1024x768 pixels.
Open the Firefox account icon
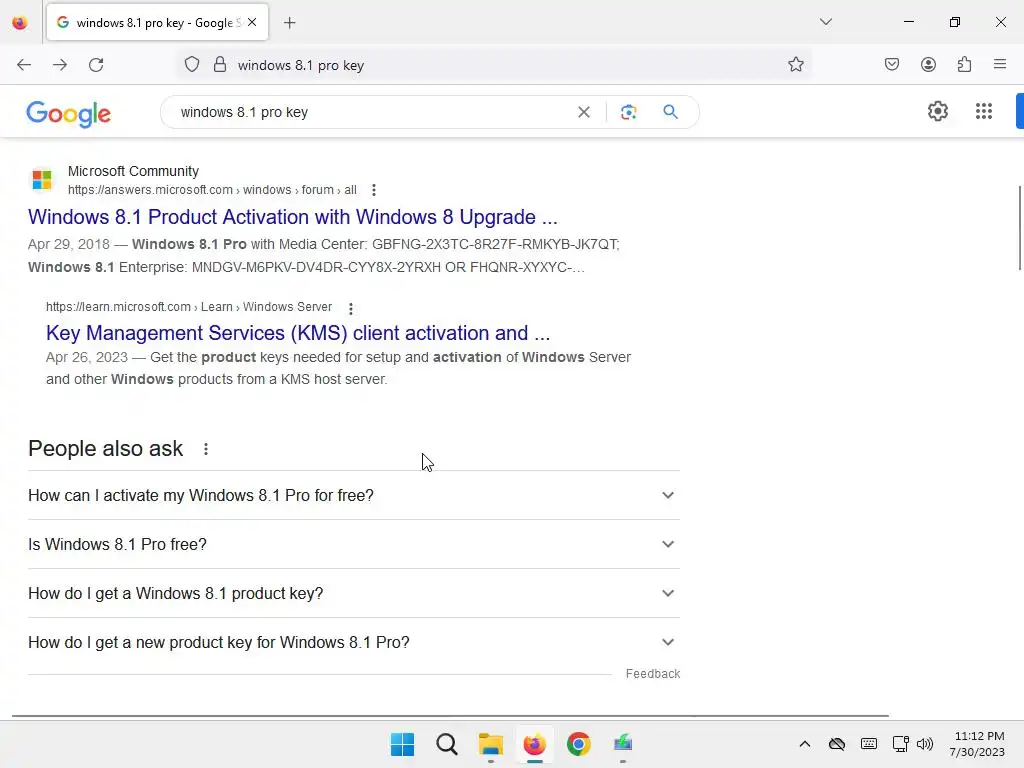(x=928, y=65)
